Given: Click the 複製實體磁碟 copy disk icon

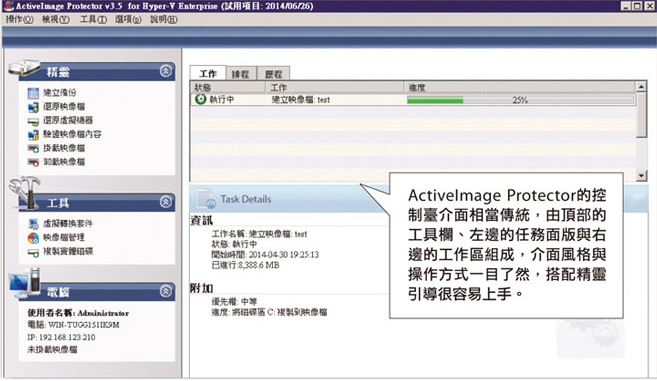Looking at the screenshot, I should [x=33, y=252].
